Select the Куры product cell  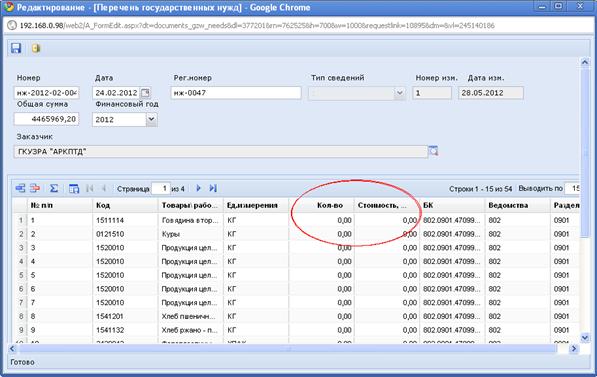coord(190,234)
